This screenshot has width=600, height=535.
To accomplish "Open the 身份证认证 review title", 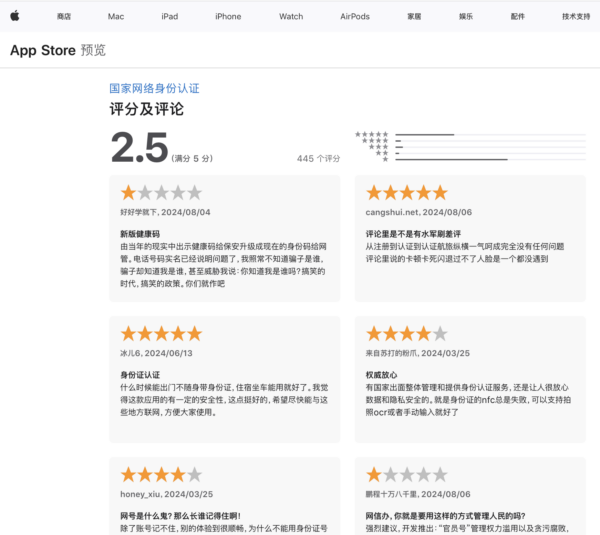I will (140, 375).
